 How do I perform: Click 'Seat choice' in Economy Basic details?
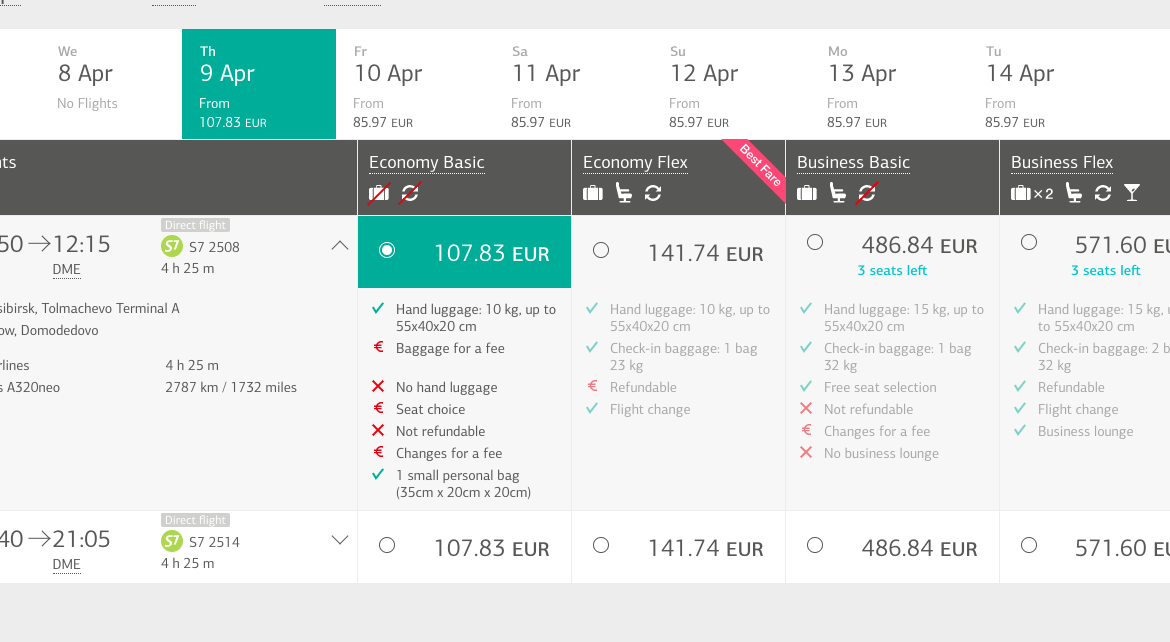(x=431, y=409)
